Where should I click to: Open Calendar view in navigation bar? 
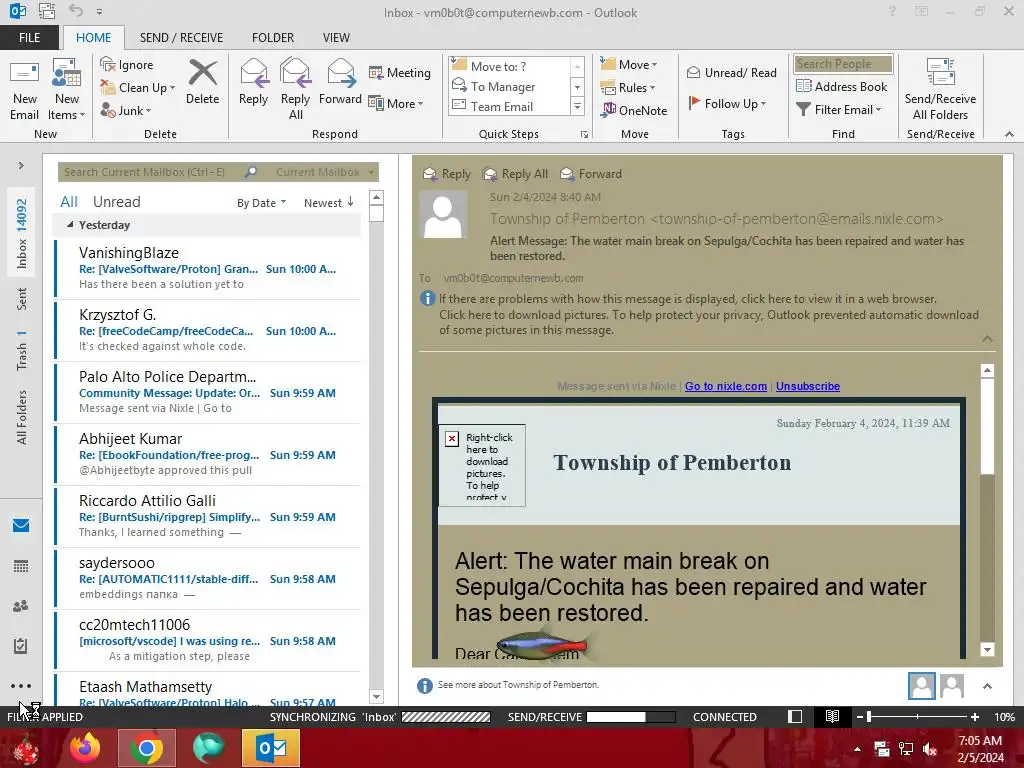point(21,566)
